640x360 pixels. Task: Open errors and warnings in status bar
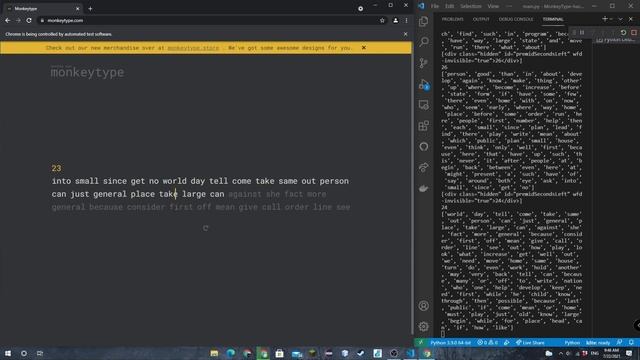point(487,343)
